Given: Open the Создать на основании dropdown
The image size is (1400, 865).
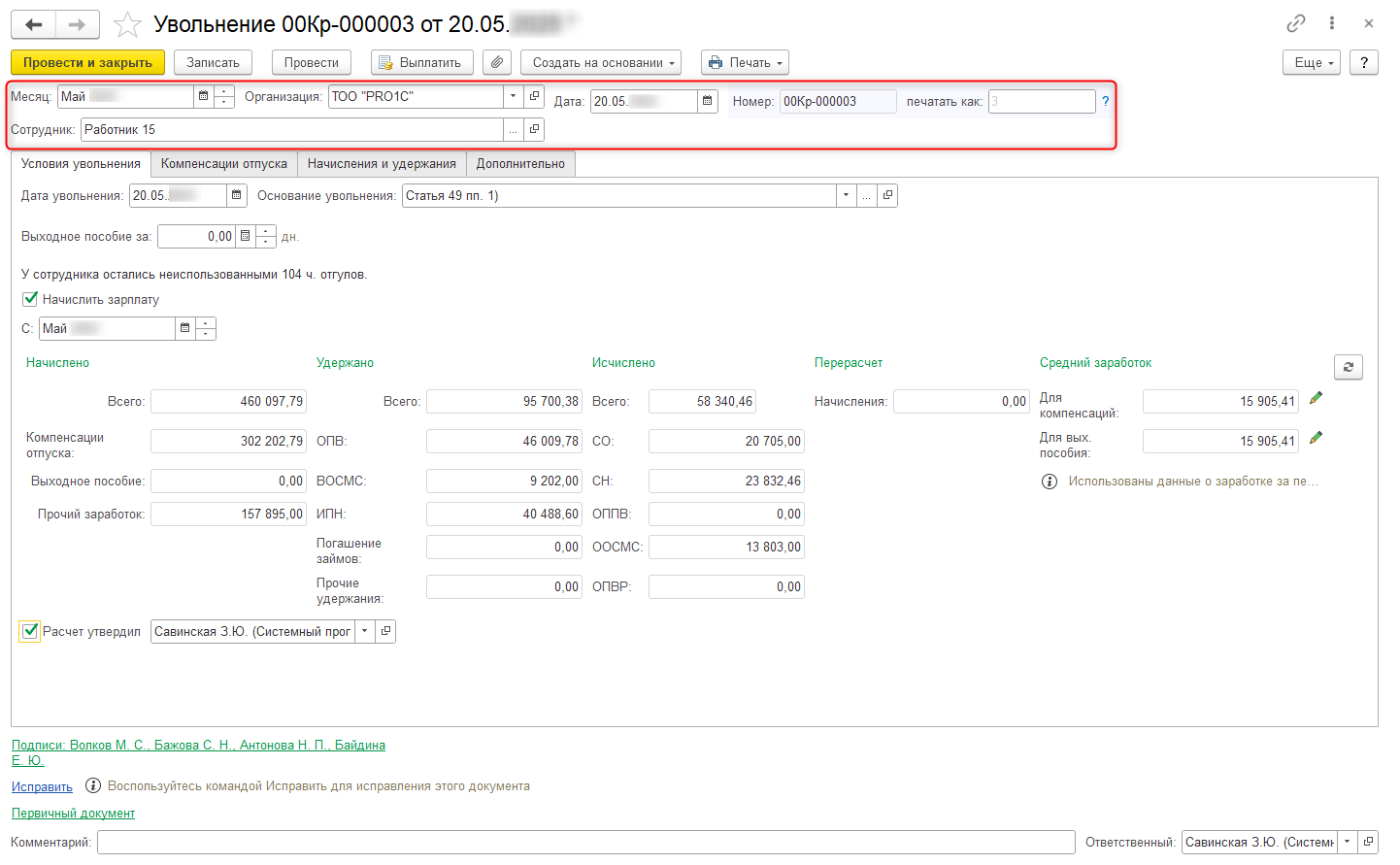Looking at the screenshot, I should [x=600, y=63].
